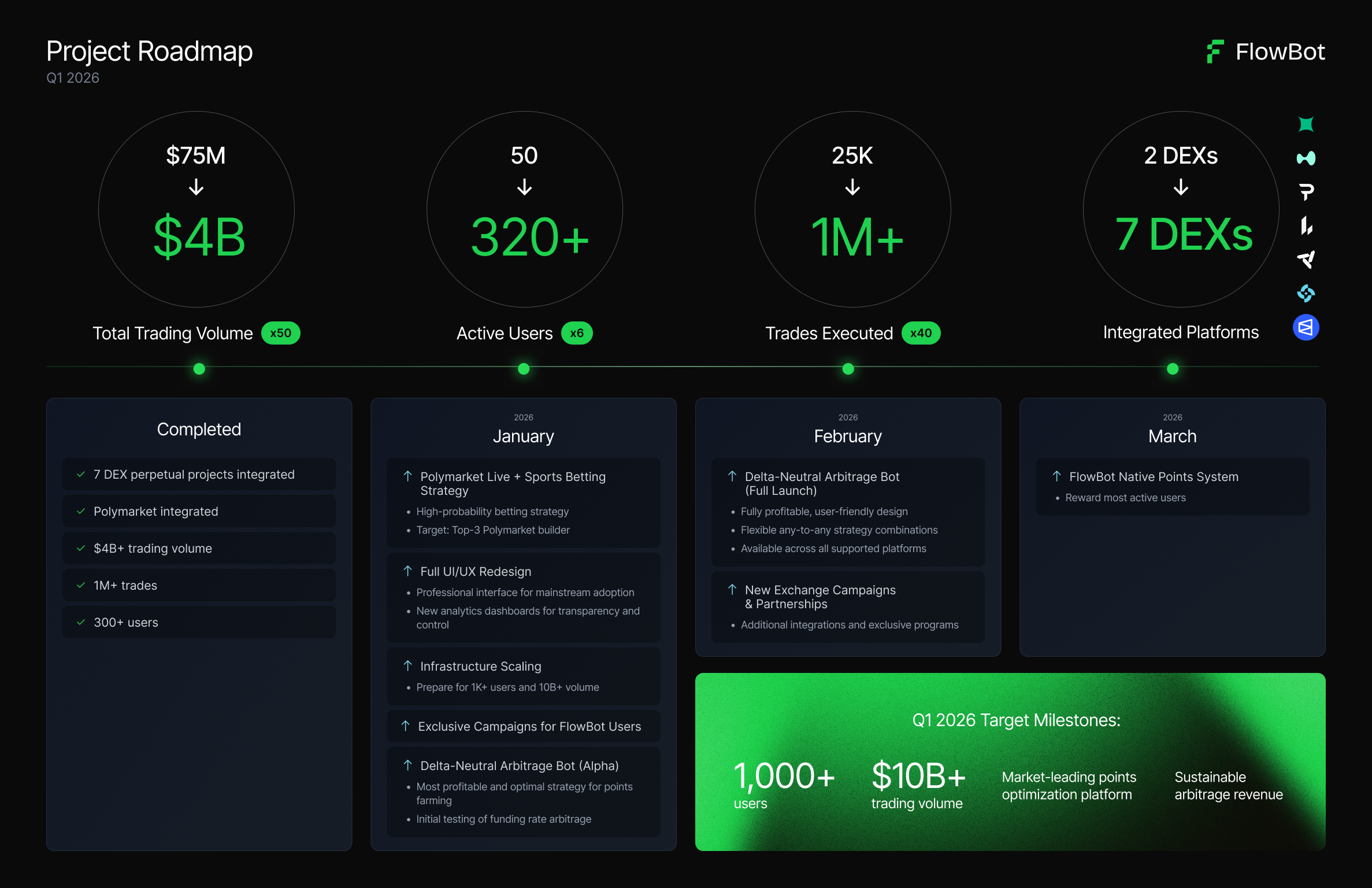Click up arrow beside Full UI/UX Redesign
The image size is (1372, 888).
point(407,571)
